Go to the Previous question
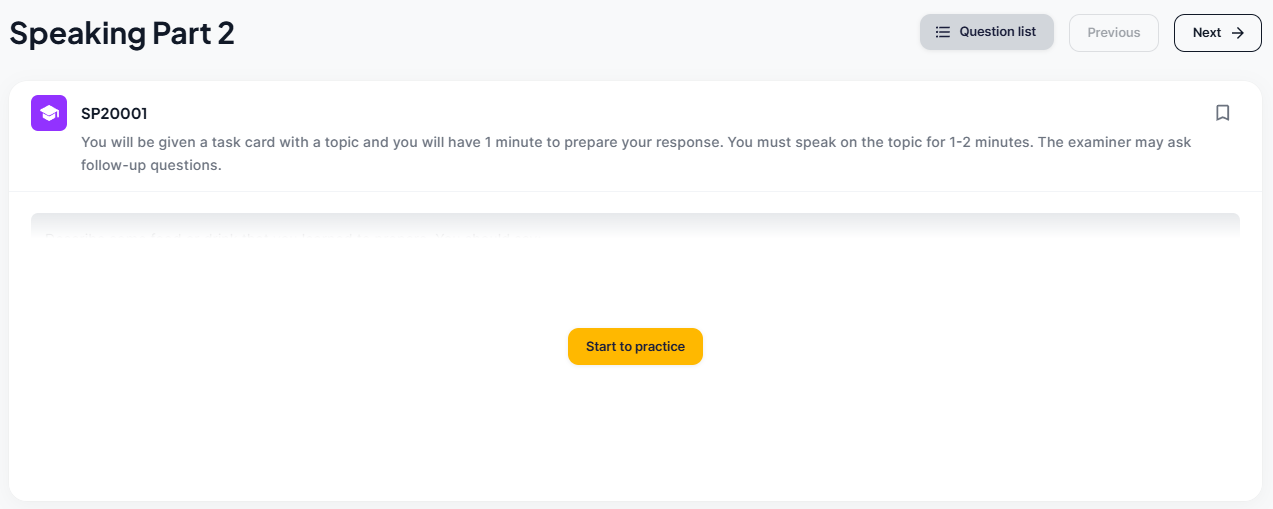 pos(1113,33)
